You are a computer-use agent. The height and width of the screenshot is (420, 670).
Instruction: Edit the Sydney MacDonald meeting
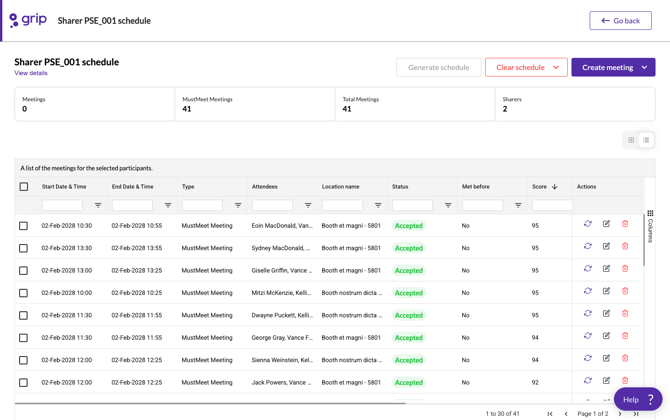tap(606, 246)
